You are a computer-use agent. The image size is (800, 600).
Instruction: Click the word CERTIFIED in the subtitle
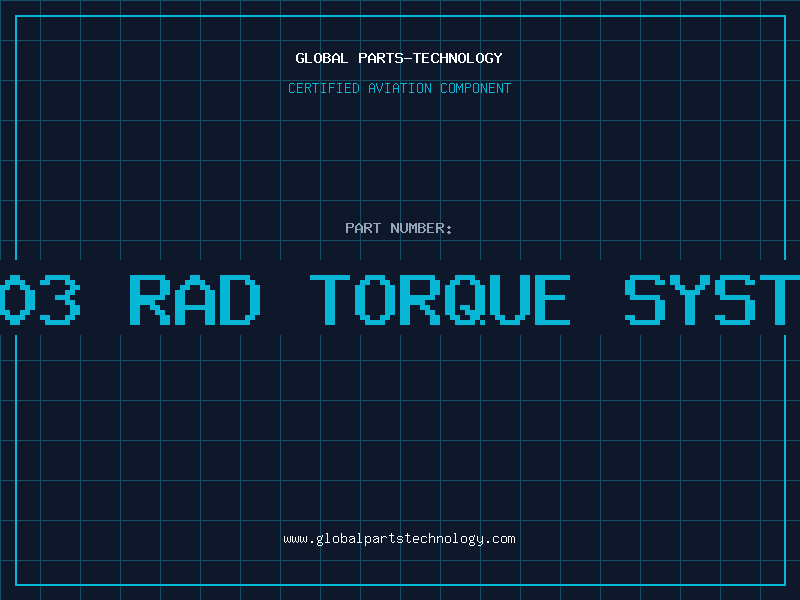[x=323, y=89]
